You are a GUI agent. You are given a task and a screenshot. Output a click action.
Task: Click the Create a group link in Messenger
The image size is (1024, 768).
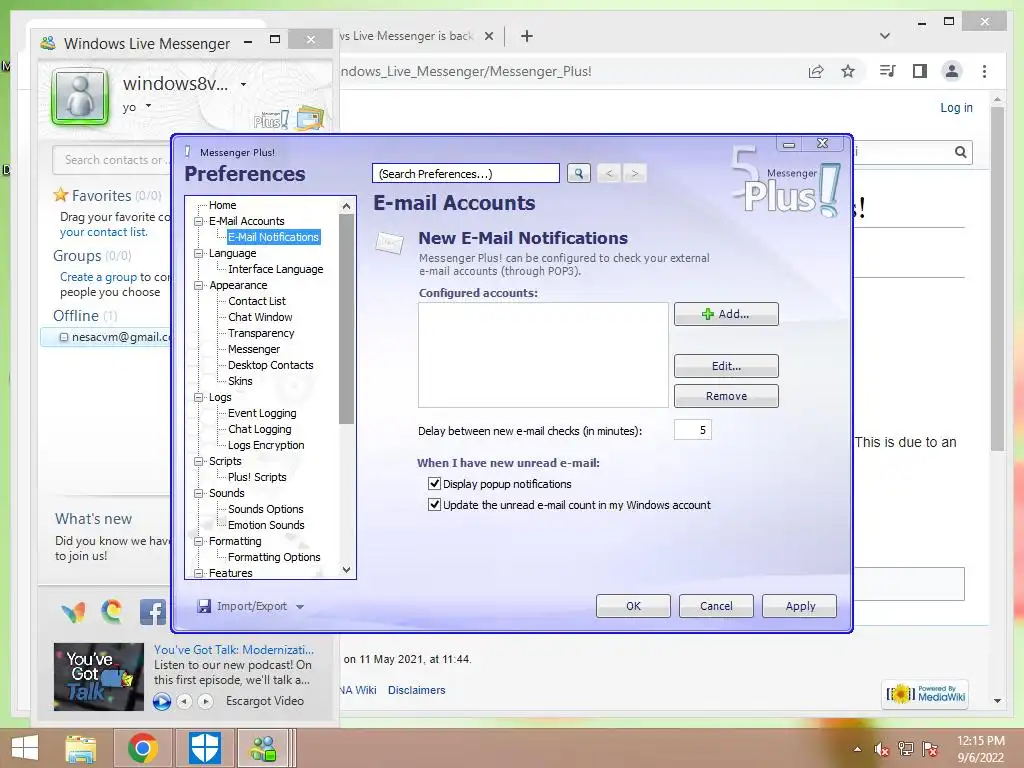(x=98, y=277)
